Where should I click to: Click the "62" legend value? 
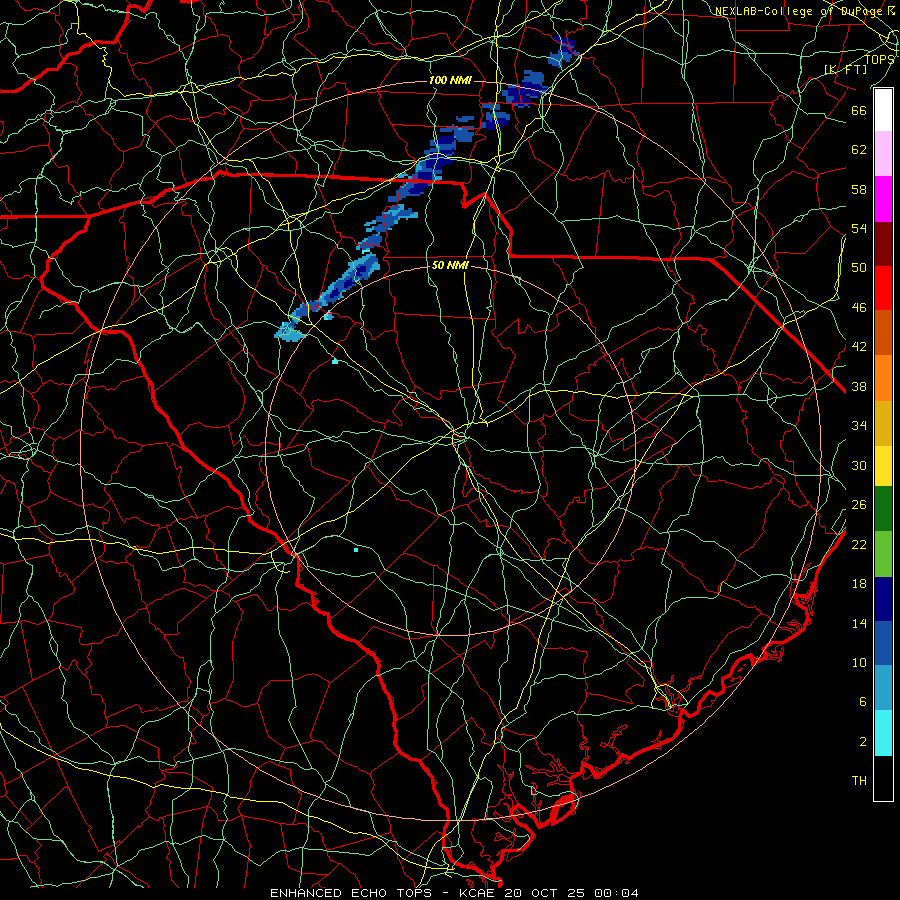(859, 150)
